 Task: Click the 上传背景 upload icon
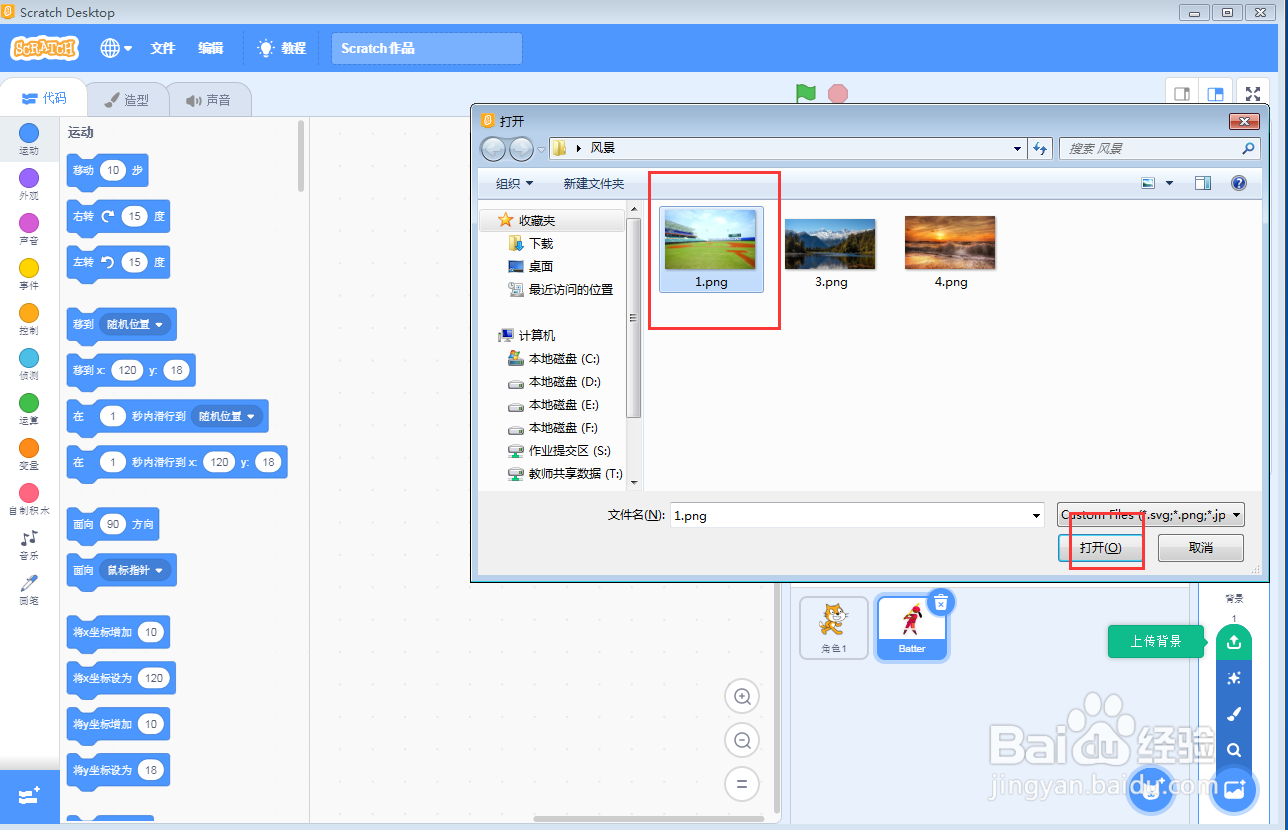tap(1234, 641)
